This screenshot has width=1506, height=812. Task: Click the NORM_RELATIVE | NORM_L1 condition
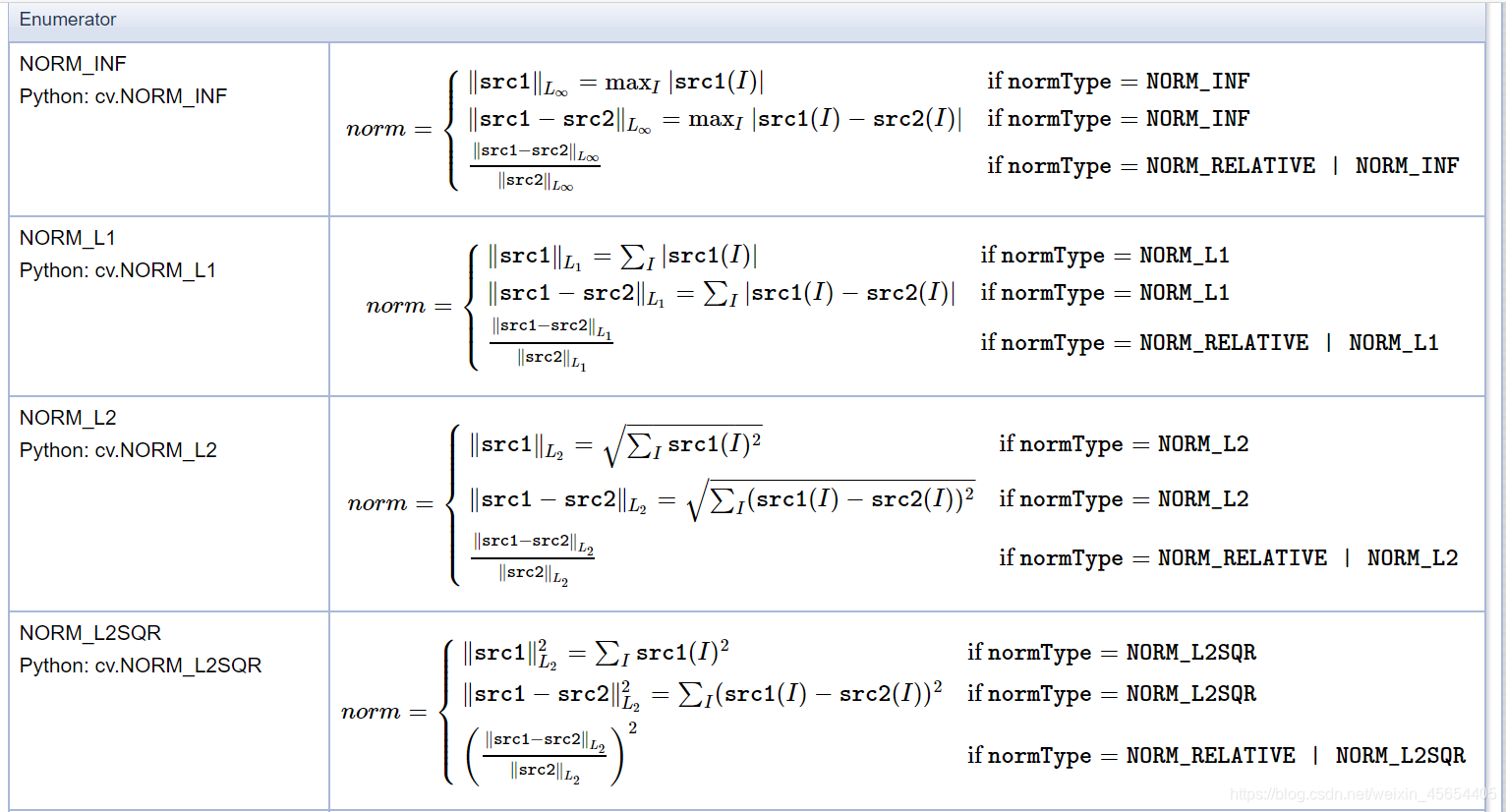coord(1209,343)
